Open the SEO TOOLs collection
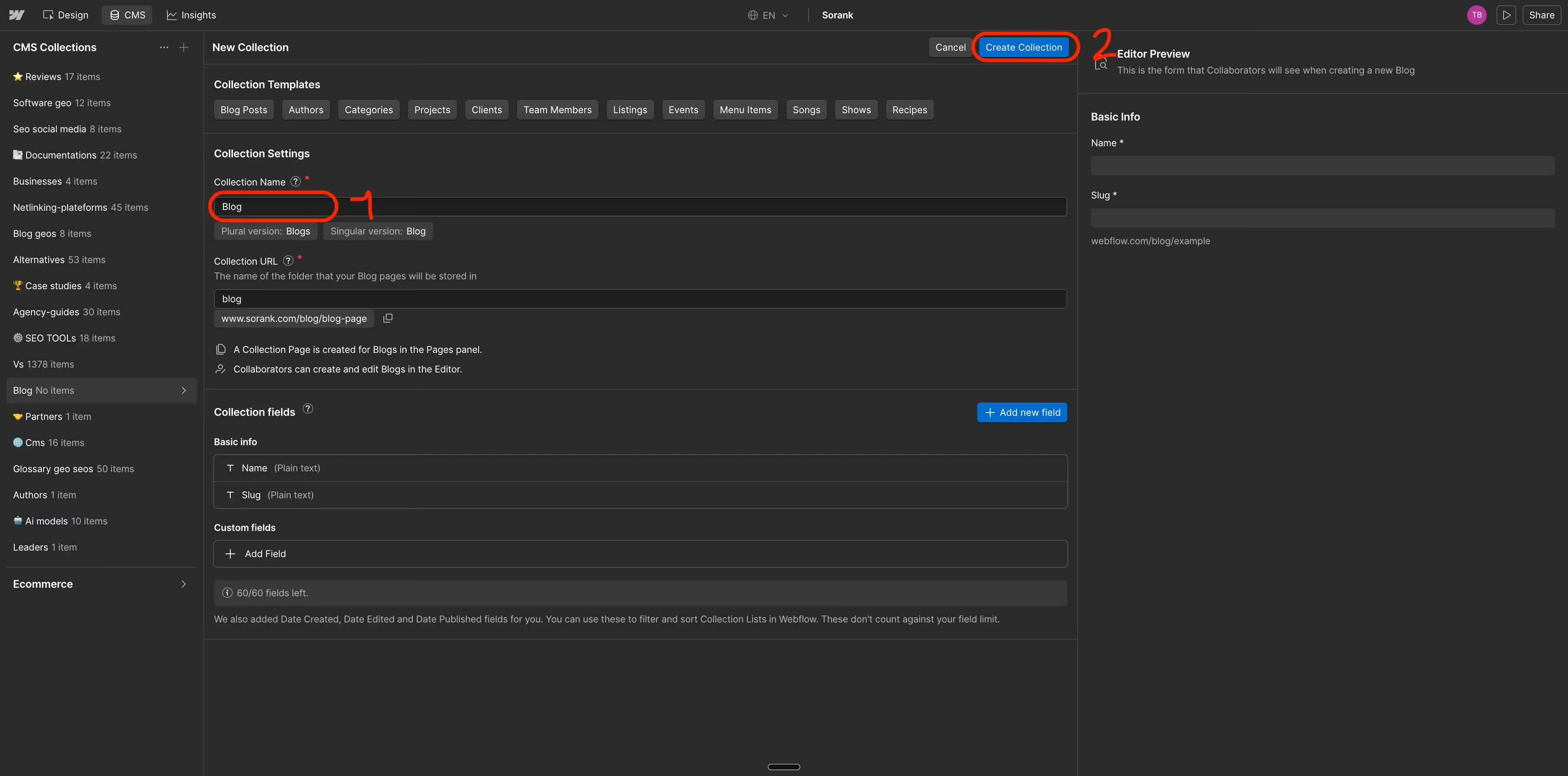This screenshot has height=776, width=1568. (x=101, y=339)
